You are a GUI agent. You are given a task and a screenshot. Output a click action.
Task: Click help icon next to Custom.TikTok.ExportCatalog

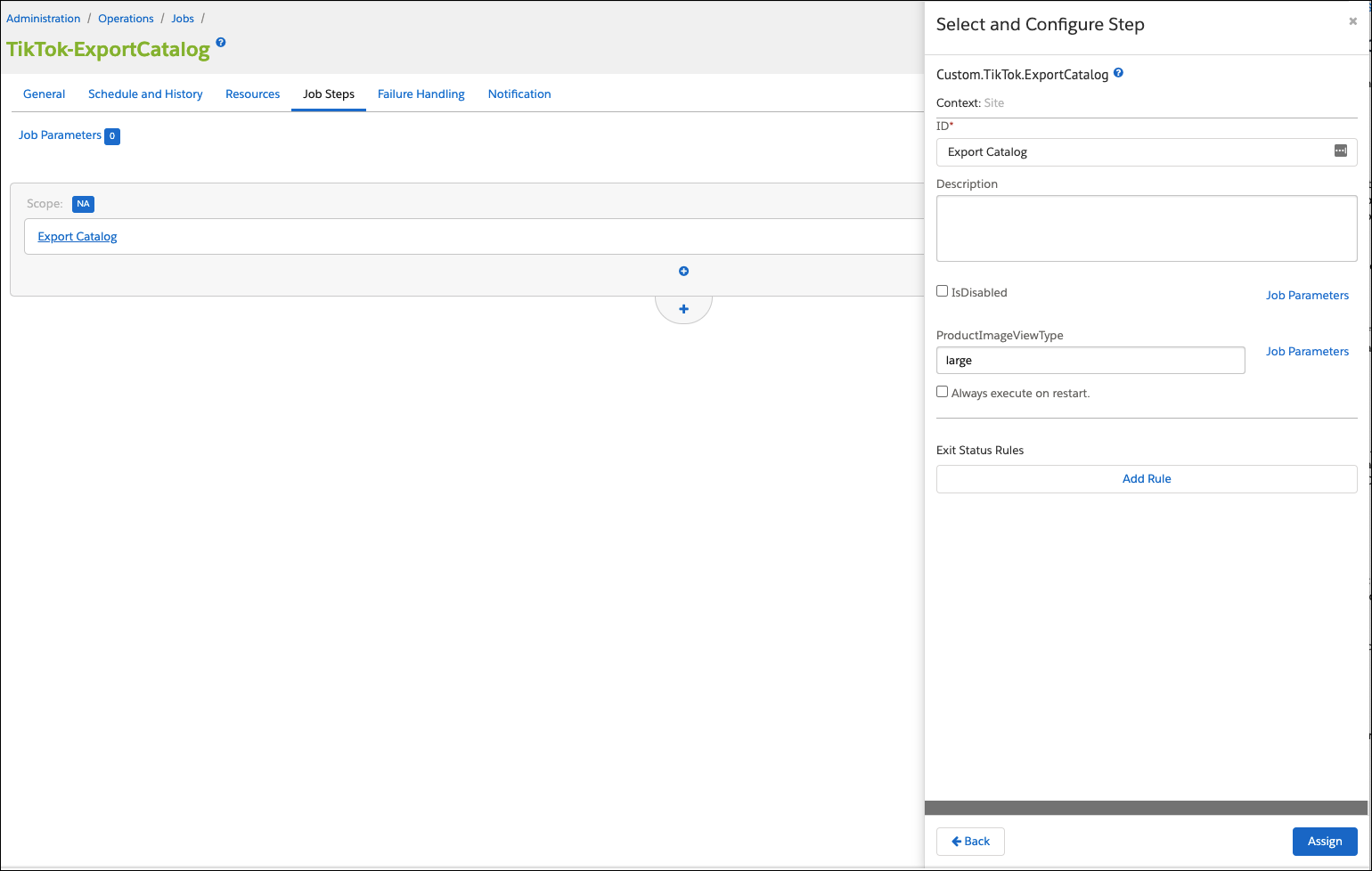1118,74
